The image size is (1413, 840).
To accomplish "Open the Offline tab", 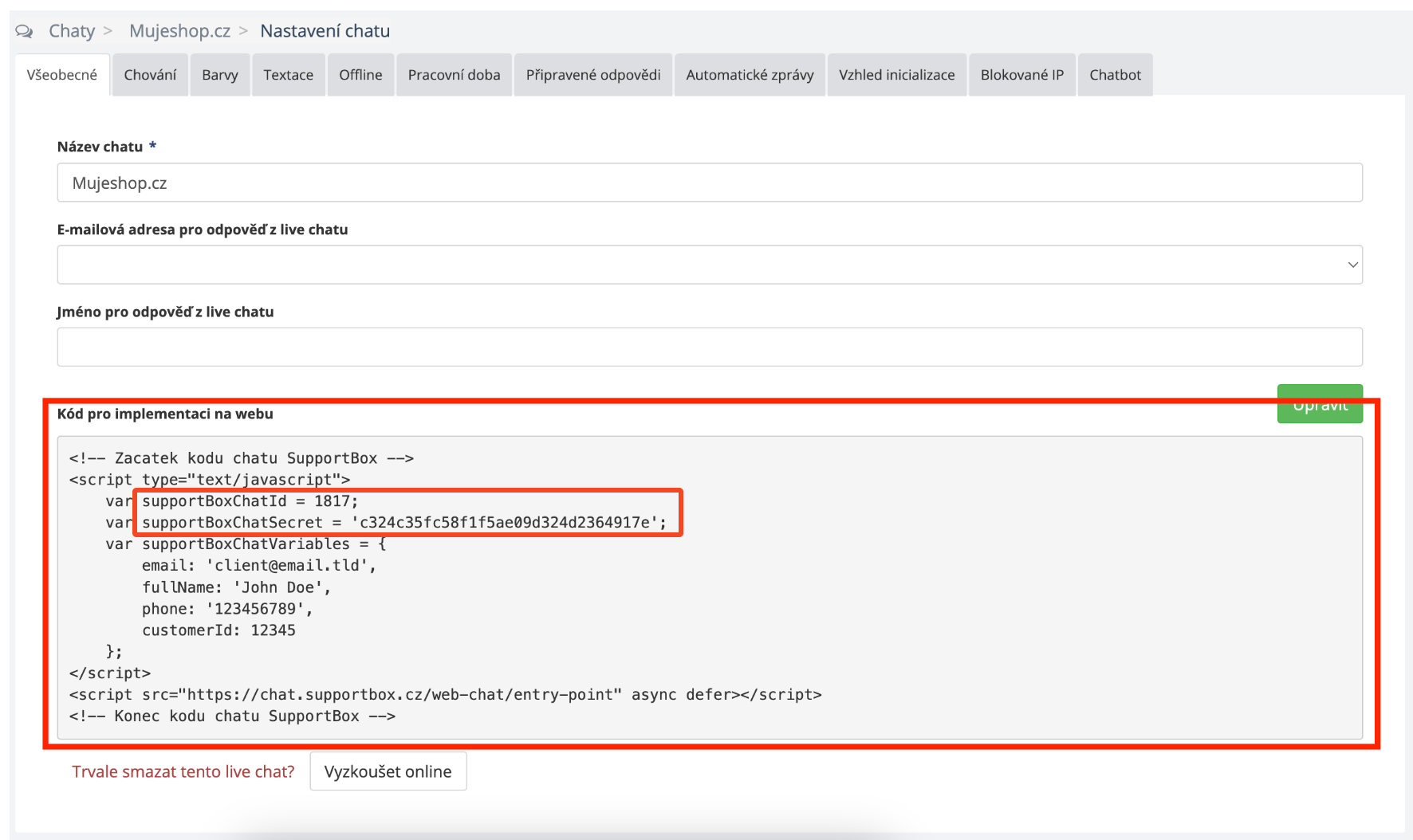I will click(x=360, y=75).
